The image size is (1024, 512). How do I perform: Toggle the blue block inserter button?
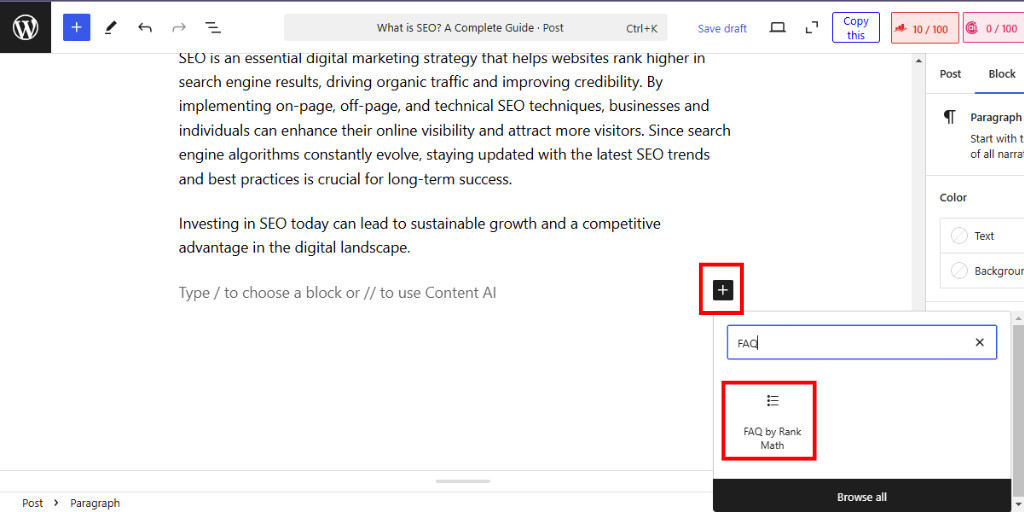point(76,27)
